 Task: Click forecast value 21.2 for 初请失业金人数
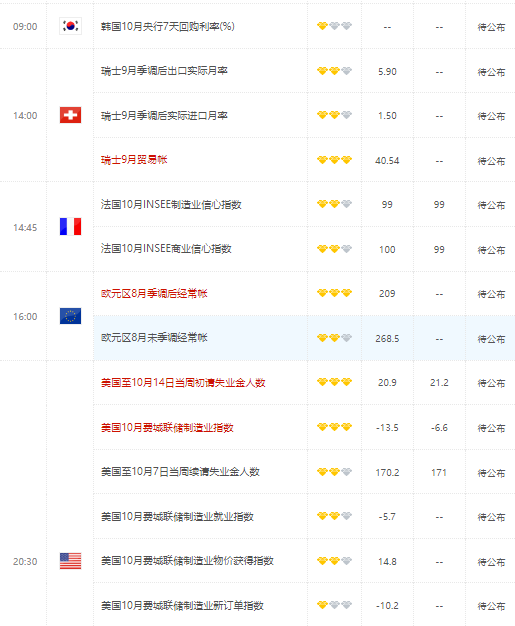tap(439, 382)
